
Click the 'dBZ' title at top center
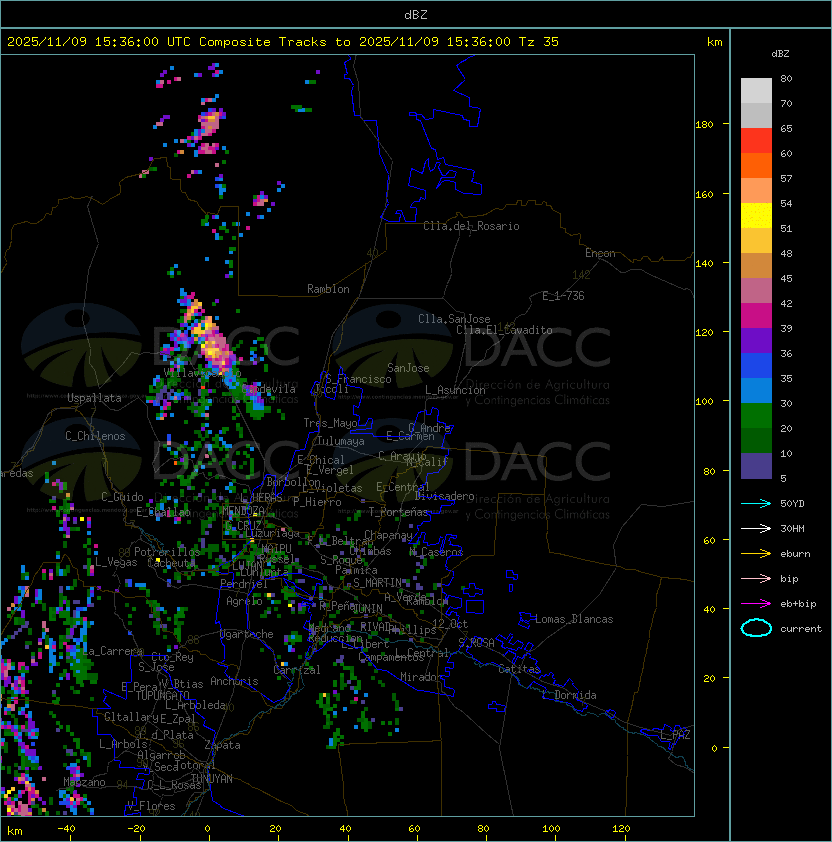click(x=416, y=14)
